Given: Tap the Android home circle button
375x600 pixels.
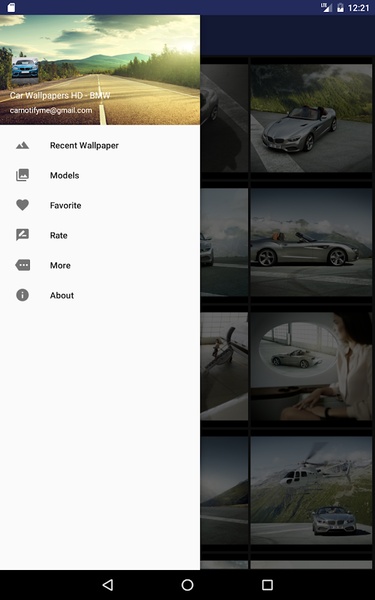Looking at the screenshot, I should pyautogui.click(x=187, y=585).
